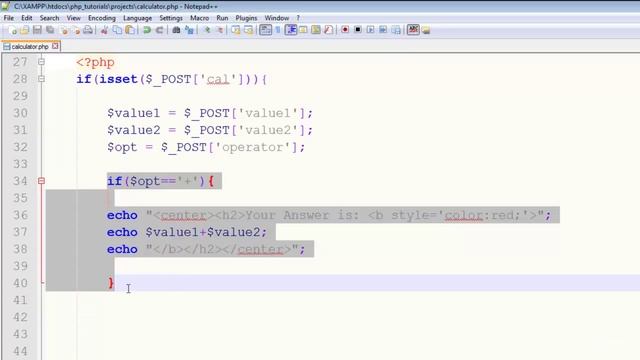Click Run Macro Multiple Times icon
This screenshot has height=360, width=640.
[x=383, y=30]
